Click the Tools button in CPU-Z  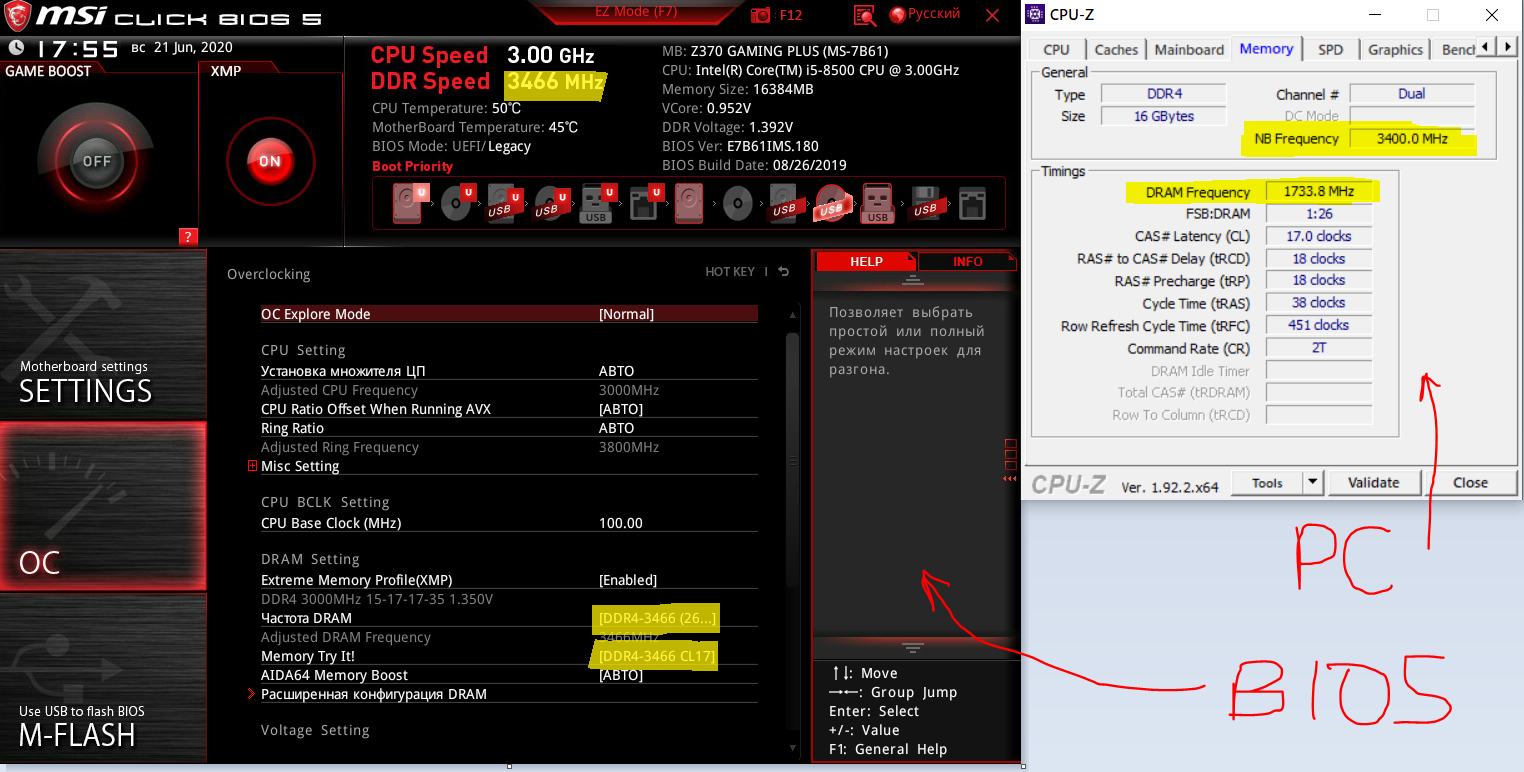click(1266, 483)
